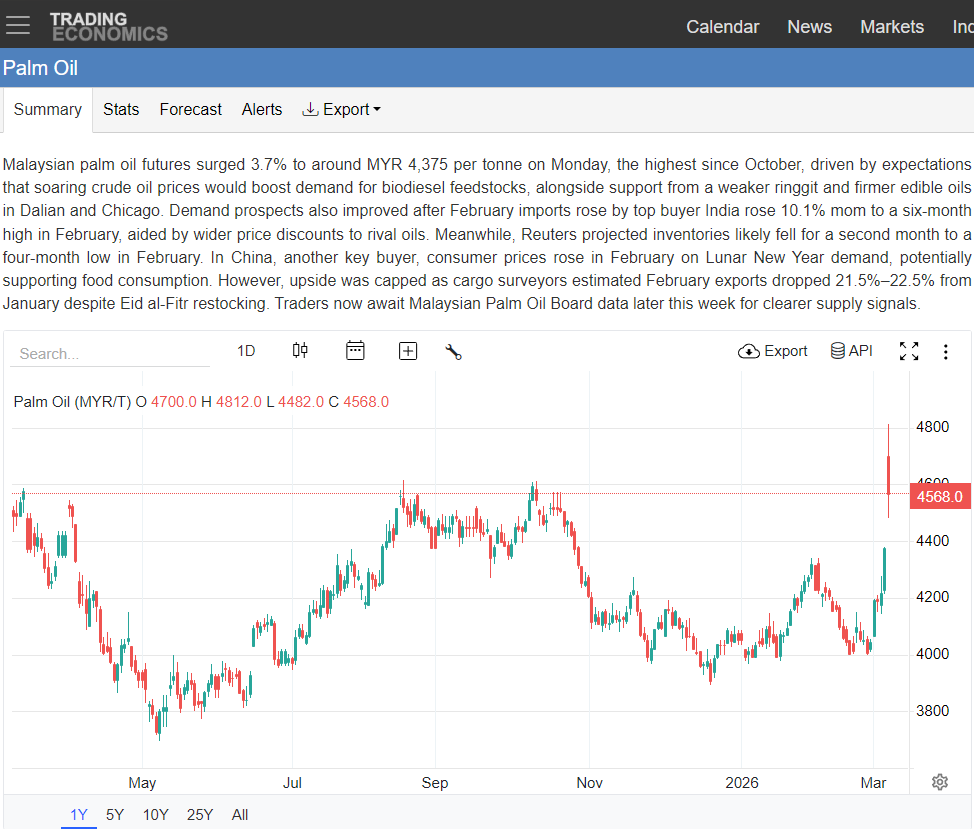This screenshot has height=829, width=974.
Task: Click the Trading Economics logo
Action: pyautogui.click(x=109, y=27)
